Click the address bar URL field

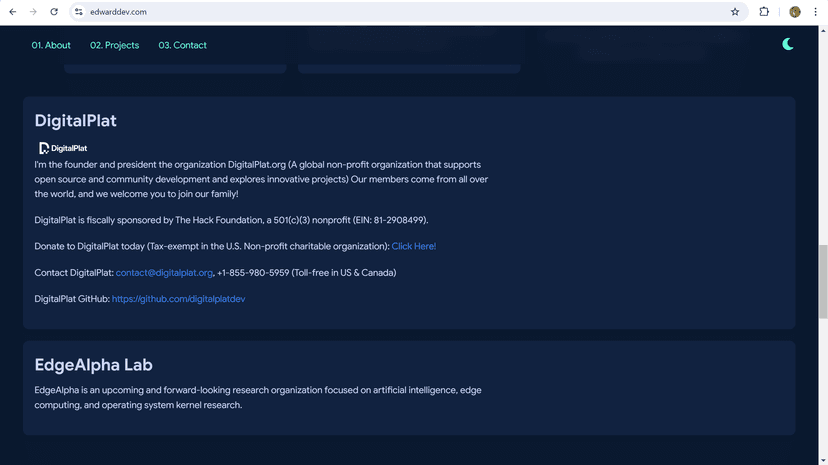[x=401, y=12]
